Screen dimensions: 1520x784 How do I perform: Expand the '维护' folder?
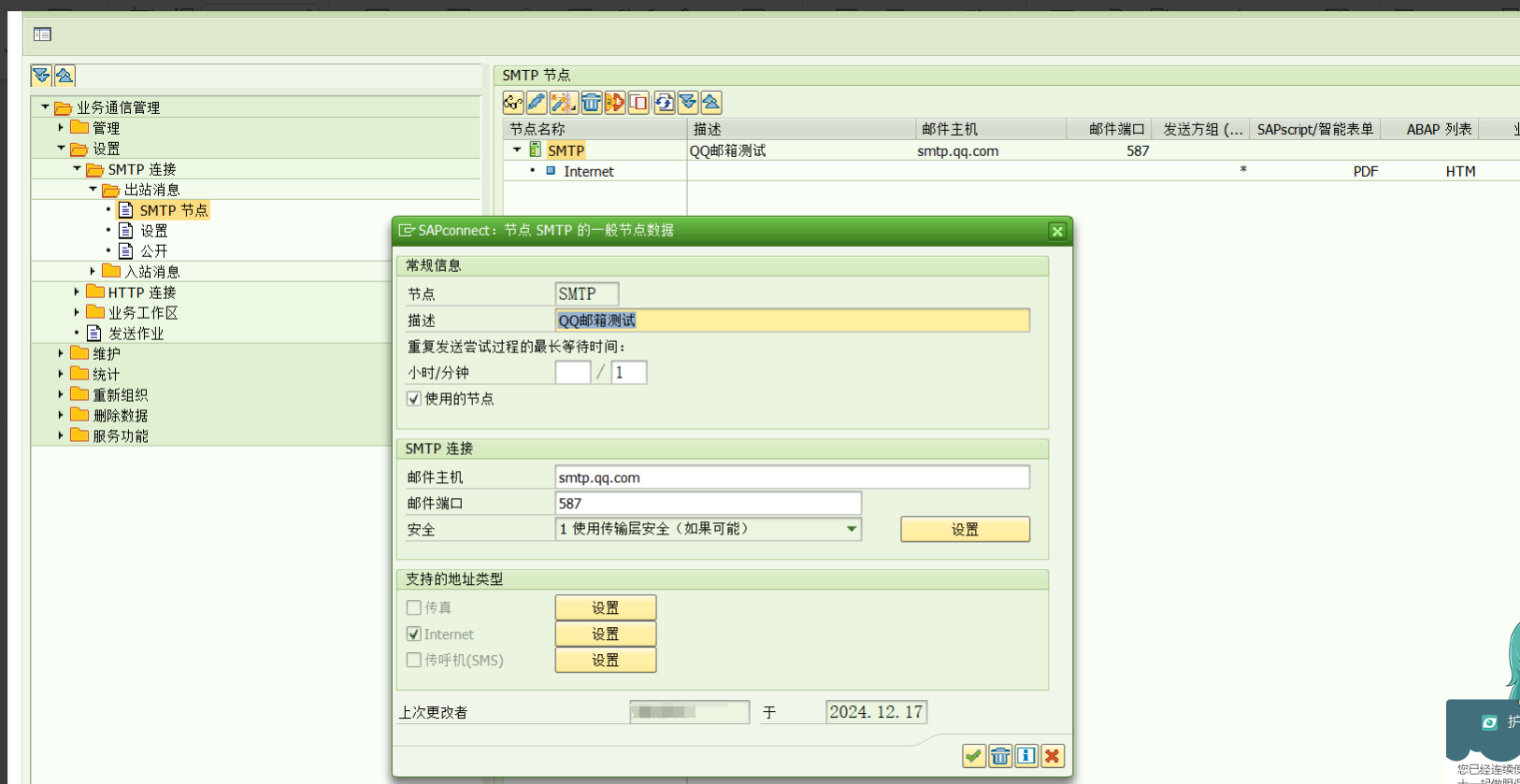coord(61,353)
